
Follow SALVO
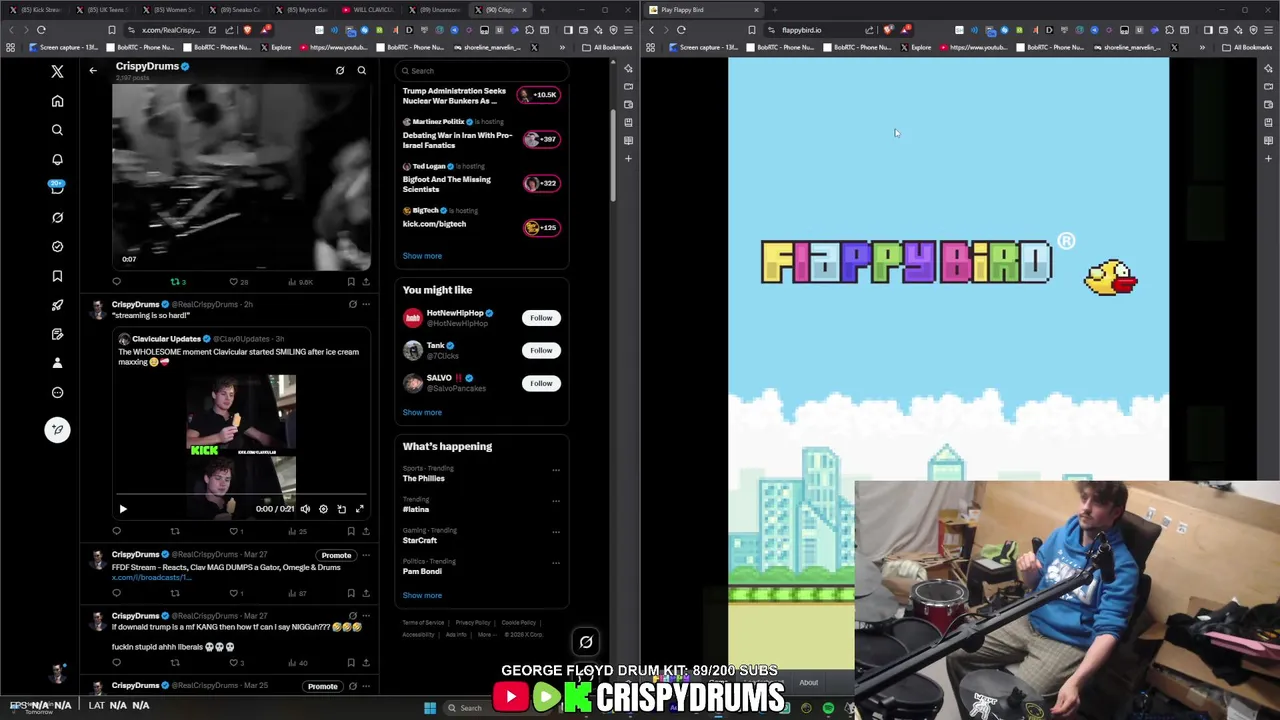541,383
